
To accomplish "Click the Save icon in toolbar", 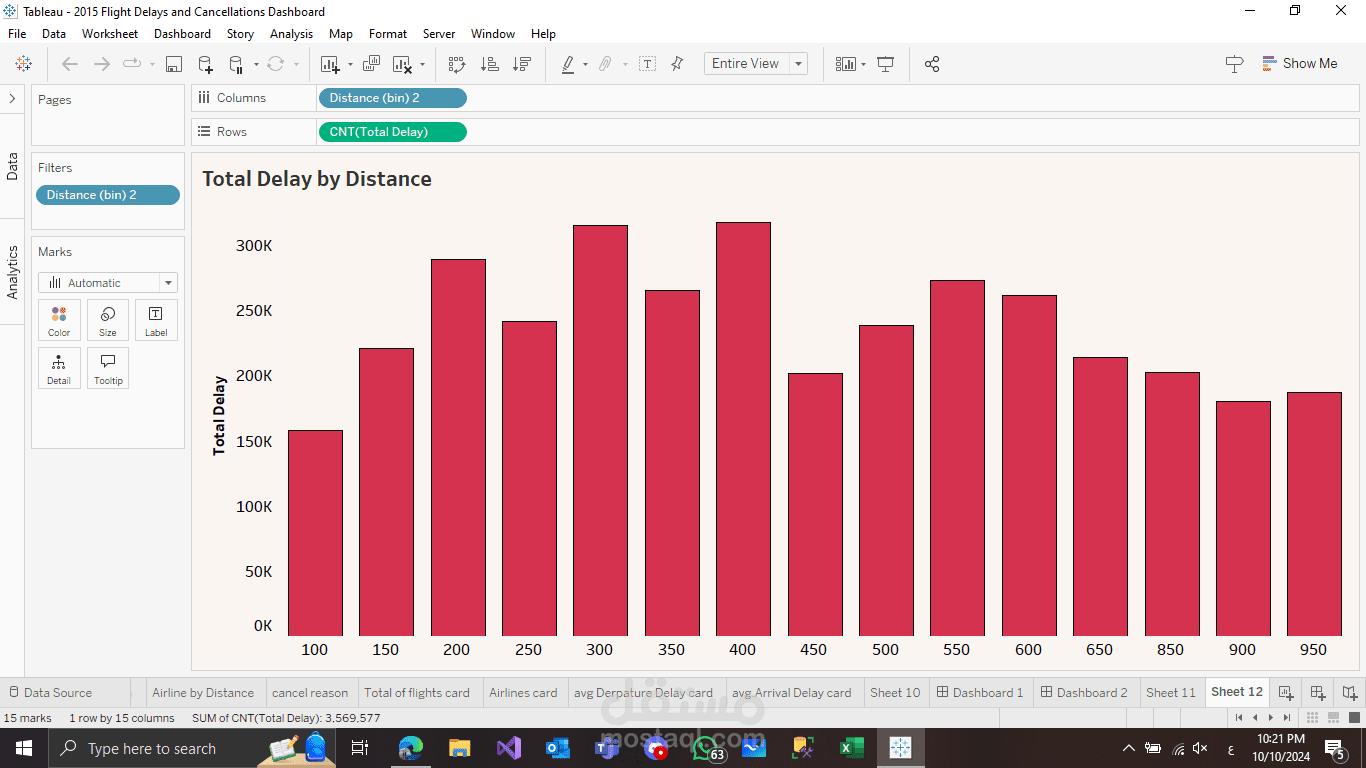I will pos(173,64).
